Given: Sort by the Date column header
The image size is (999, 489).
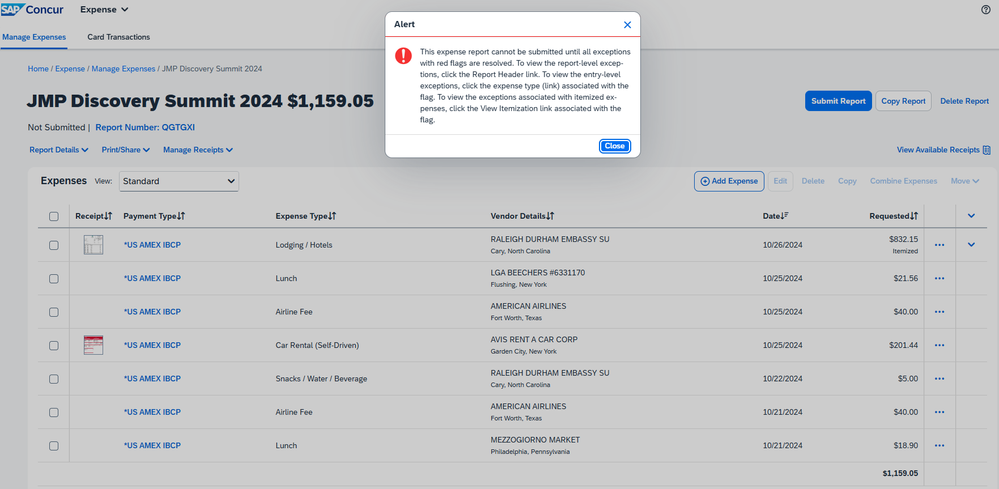Looking at the screenshot, I should tap(775, 216).
